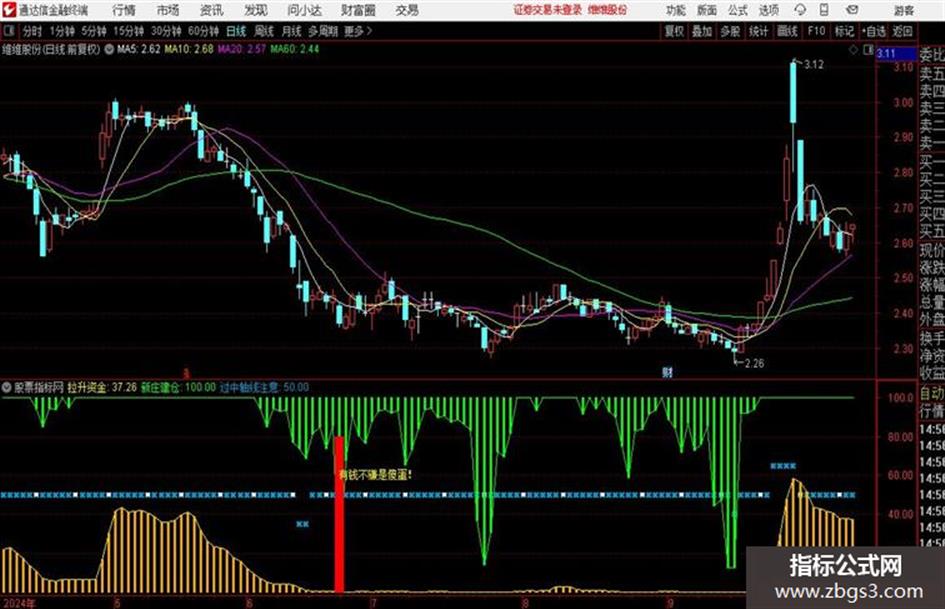
Task: Click the Tongdaxin app logo icon
Action: (x=8, y=10)
